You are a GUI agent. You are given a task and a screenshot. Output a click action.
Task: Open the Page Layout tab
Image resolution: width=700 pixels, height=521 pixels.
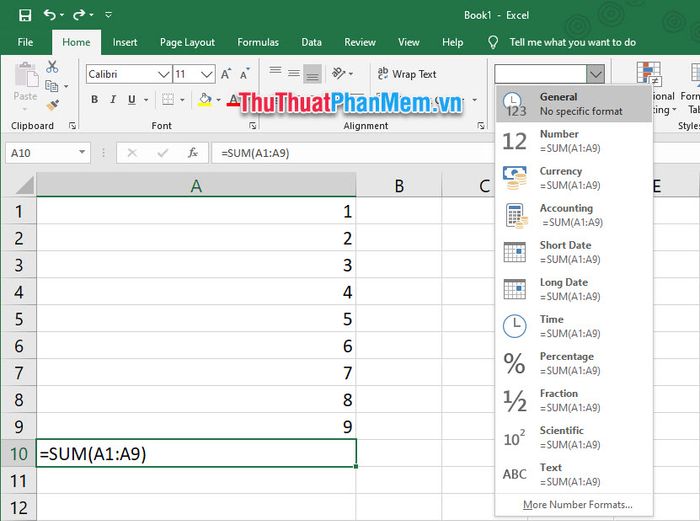click(x=187, y=43)
